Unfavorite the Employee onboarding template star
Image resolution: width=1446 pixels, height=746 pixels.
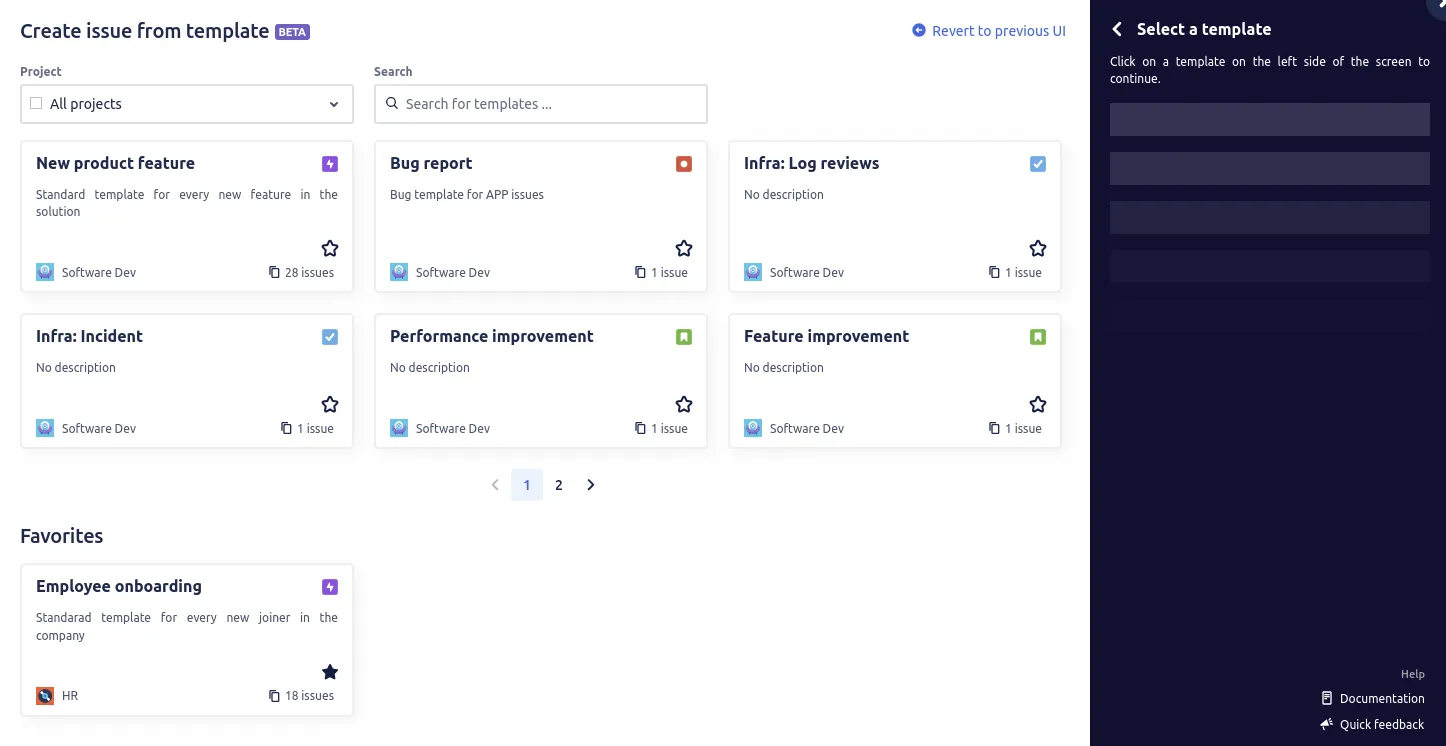click(330, 672)
